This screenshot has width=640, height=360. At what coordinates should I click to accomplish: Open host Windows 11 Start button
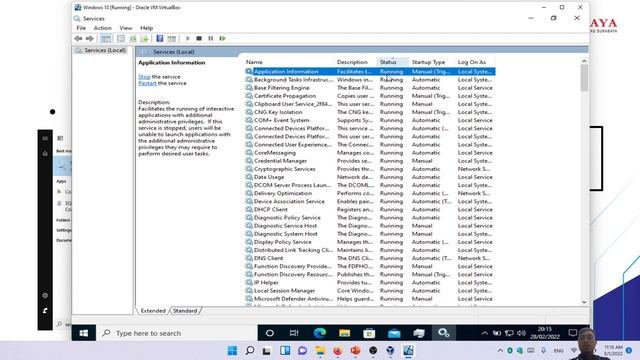coord(232,351)
